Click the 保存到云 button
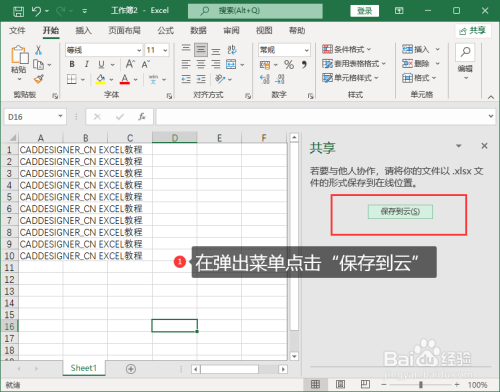 400,211
